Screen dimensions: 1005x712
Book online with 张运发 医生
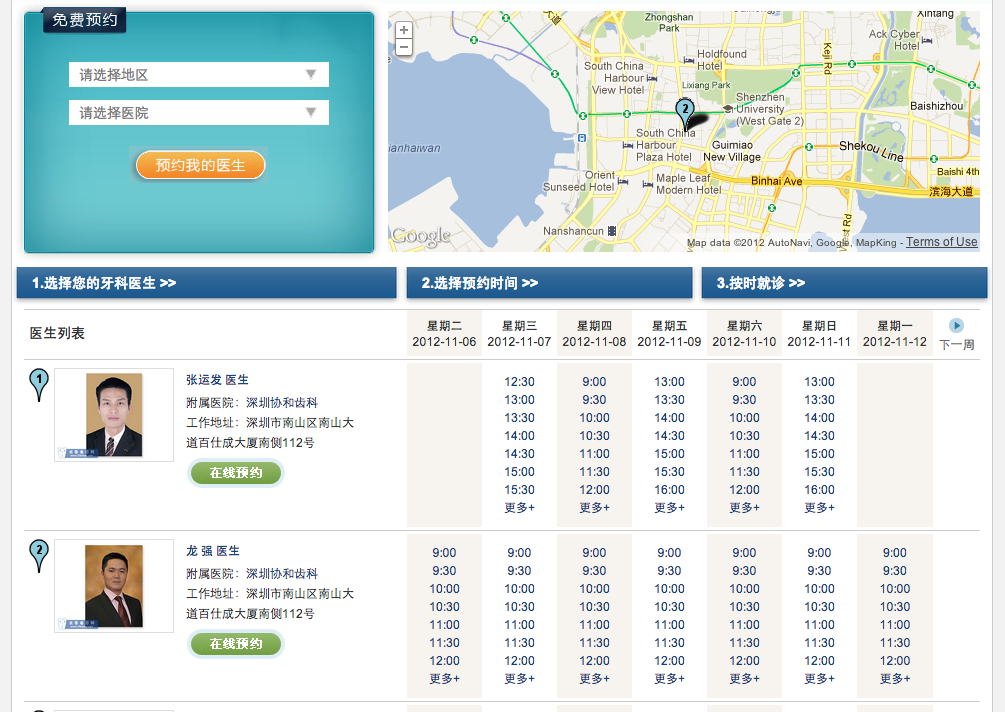coord(236,473)
